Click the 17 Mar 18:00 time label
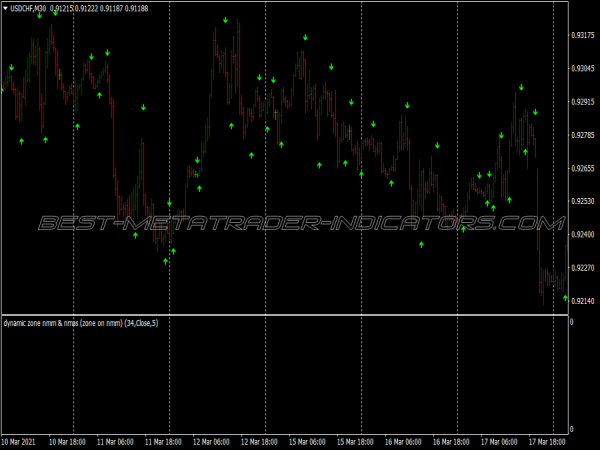 click(547, 442)
